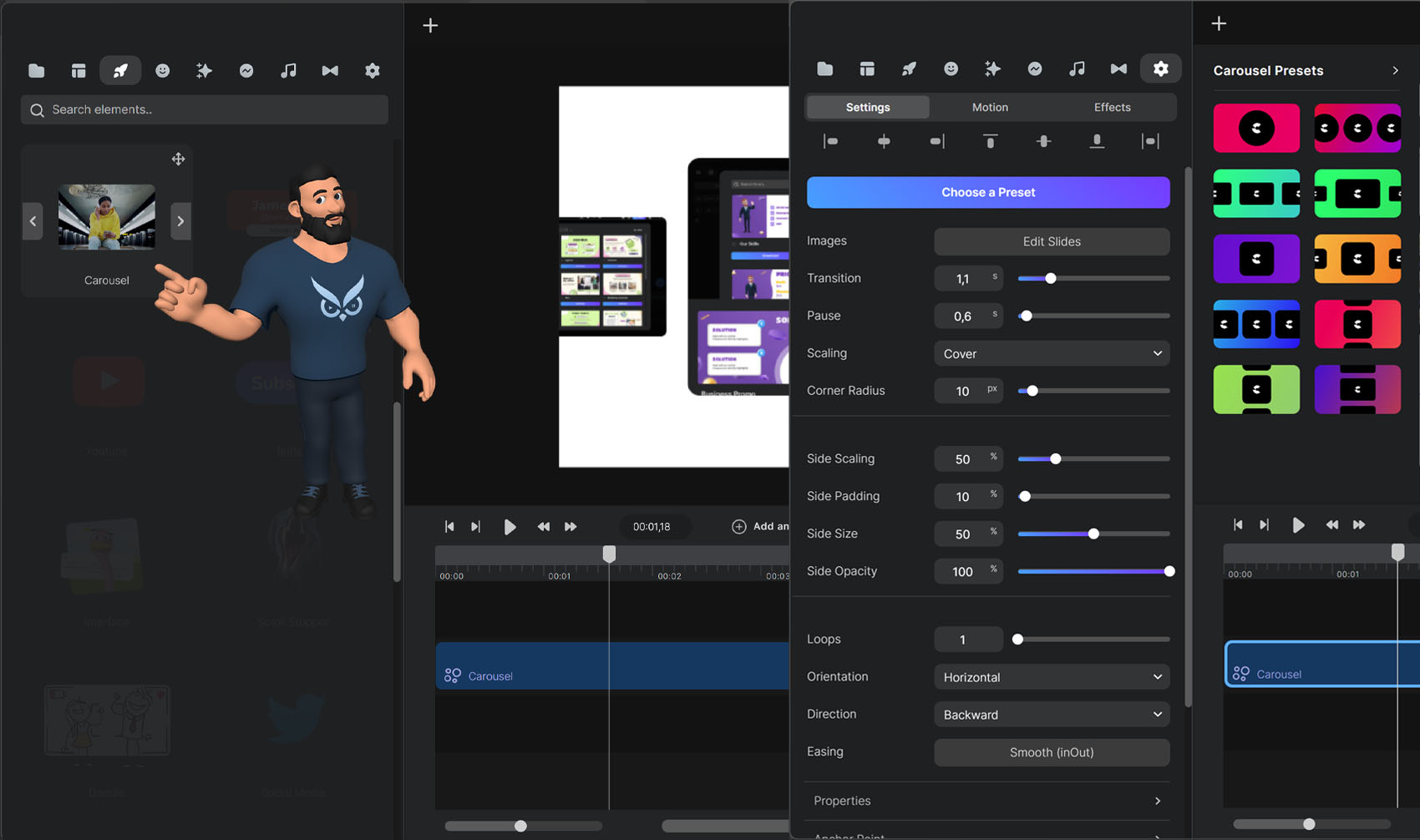Open the music note audio panel
Viewport: 1420px width, 840px height.
pos(288,71)
